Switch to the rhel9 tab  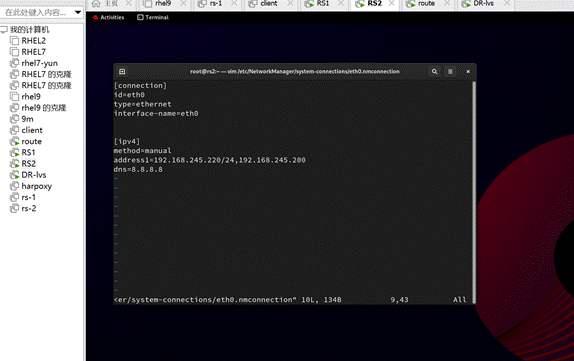(x=163, y=4)
